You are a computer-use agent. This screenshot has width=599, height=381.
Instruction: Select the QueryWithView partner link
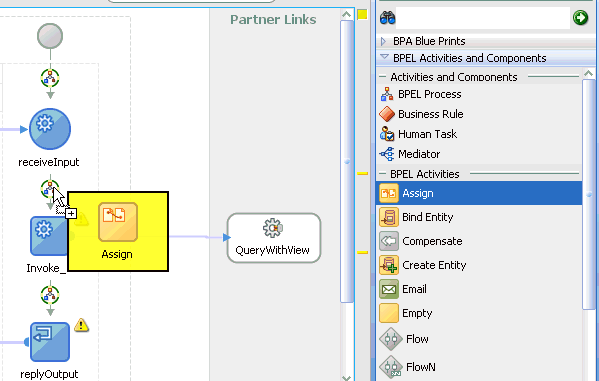pos(274,238)
